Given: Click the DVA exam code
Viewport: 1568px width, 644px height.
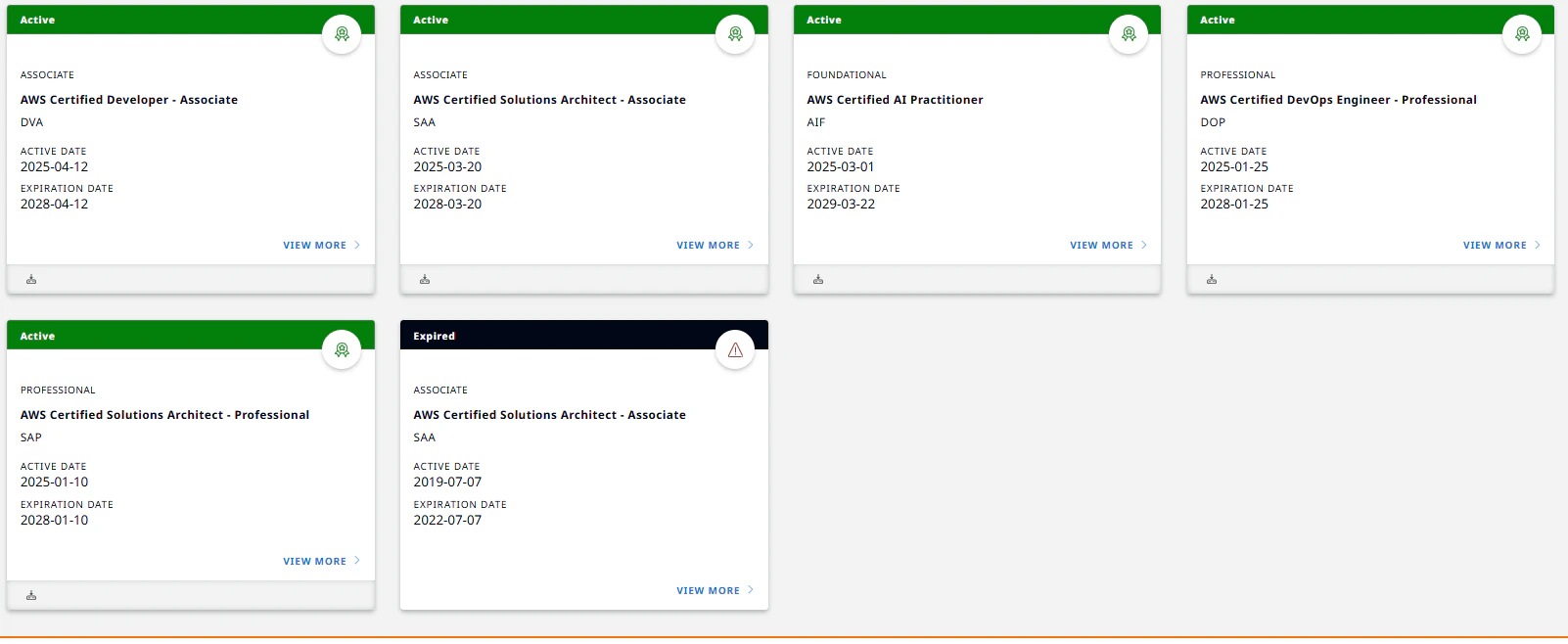Looking at the screenshot, I should pos(31,122).
